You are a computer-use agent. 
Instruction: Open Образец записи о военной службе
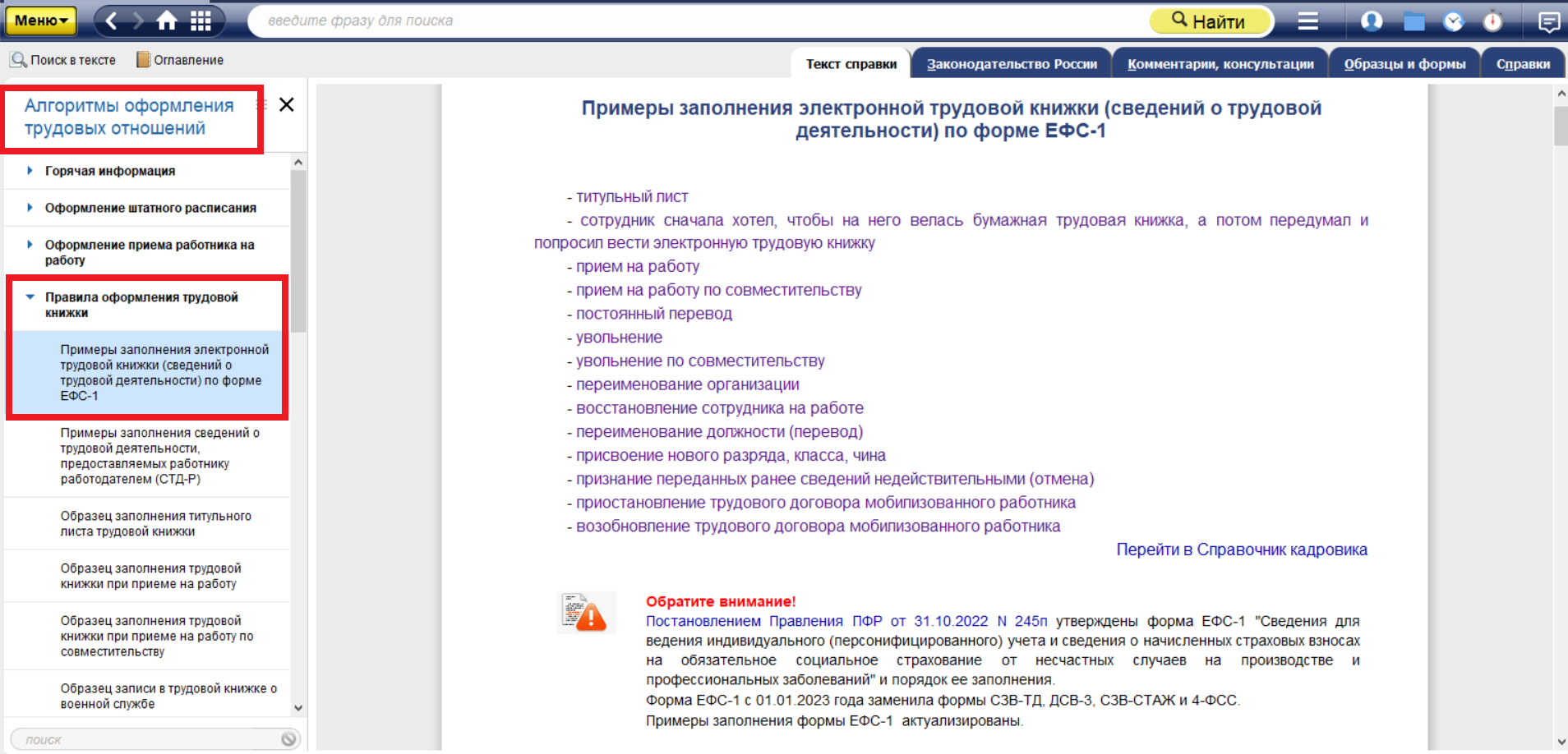point(168,696)
